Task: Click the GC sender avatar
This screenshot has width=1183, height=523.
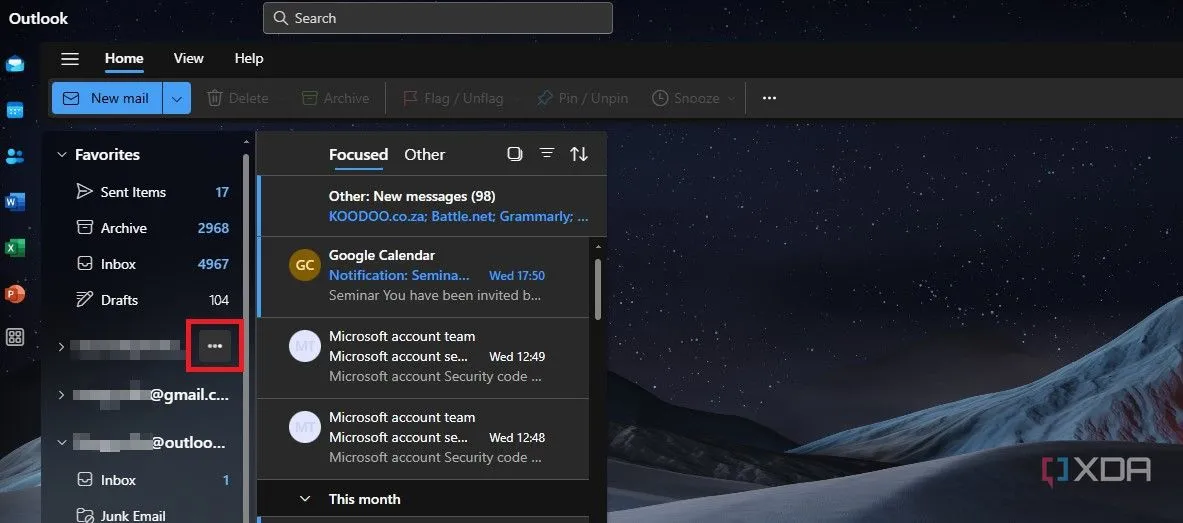Action: [305, 265]
